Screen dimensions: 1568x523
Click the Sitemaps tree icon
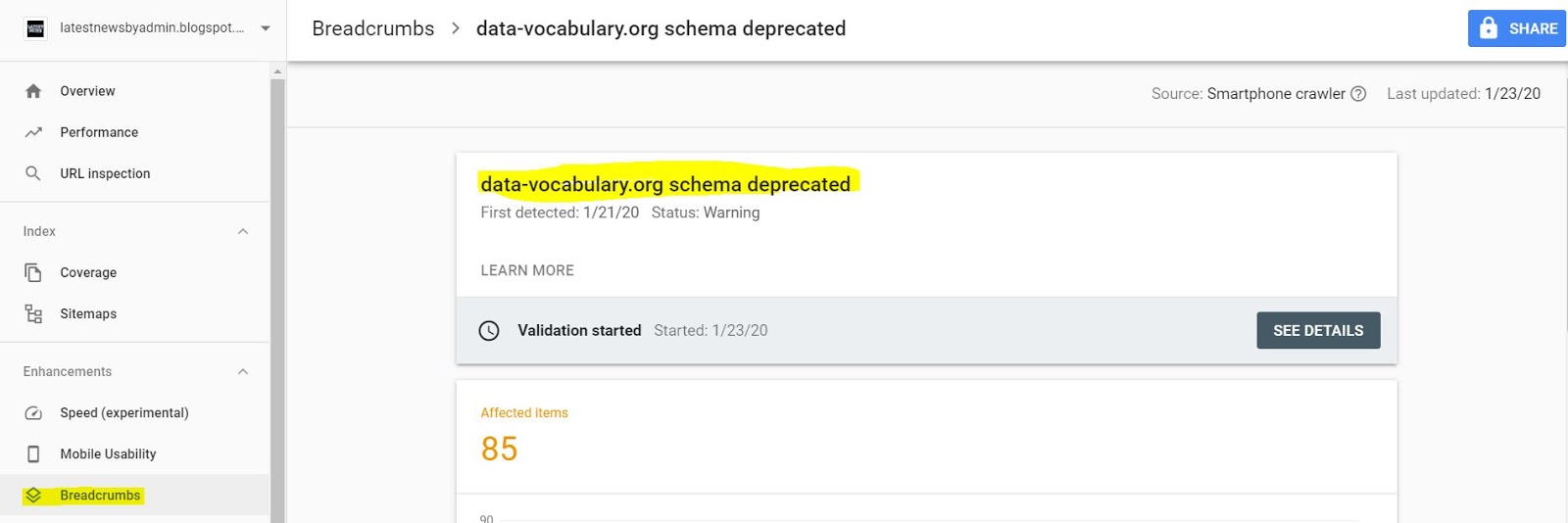click(x=33, y=313)
